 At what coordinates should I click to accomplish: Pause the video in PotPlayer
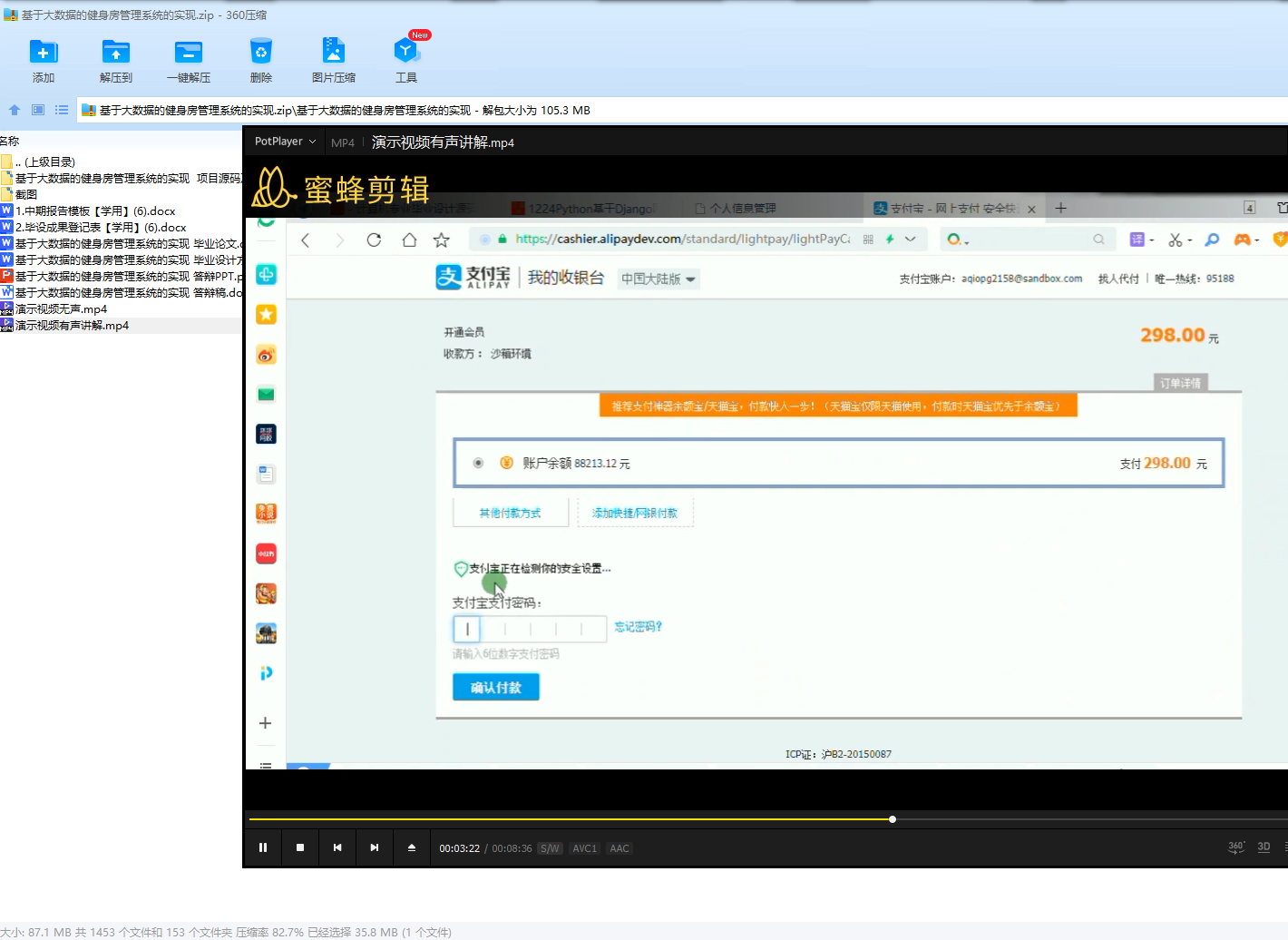coord(263,847)
